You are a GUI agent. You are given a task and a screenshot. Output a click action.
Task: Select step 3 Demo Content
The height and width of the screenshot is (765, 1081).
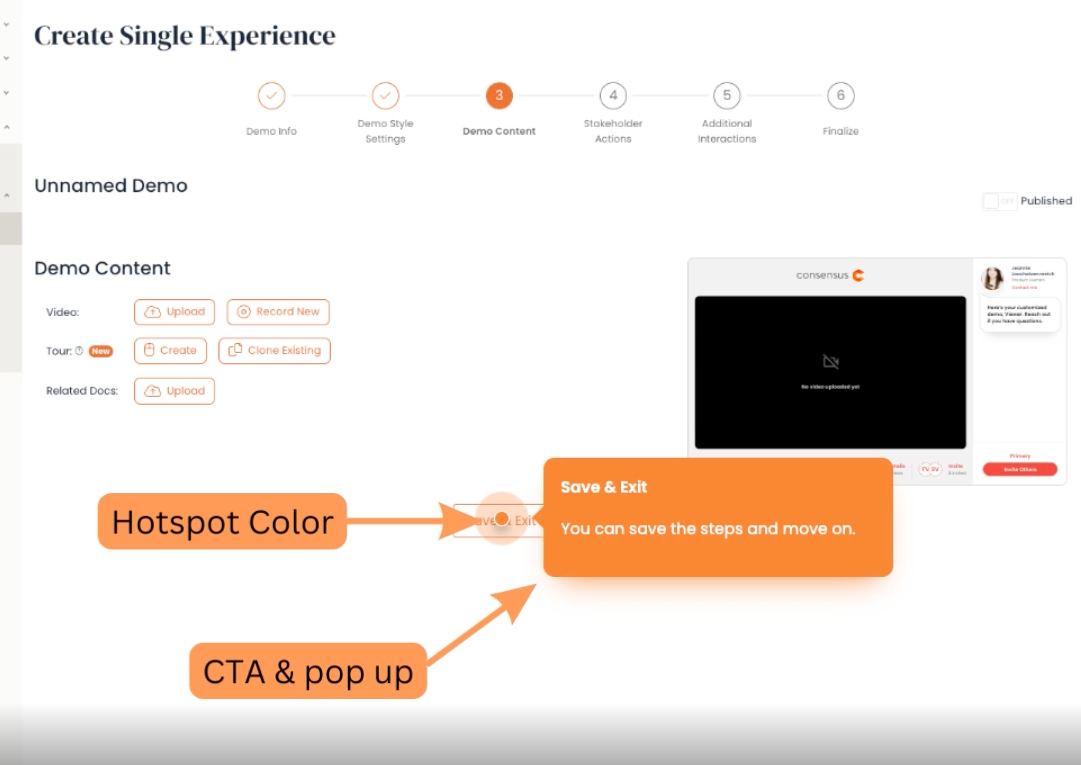(499, 96)
